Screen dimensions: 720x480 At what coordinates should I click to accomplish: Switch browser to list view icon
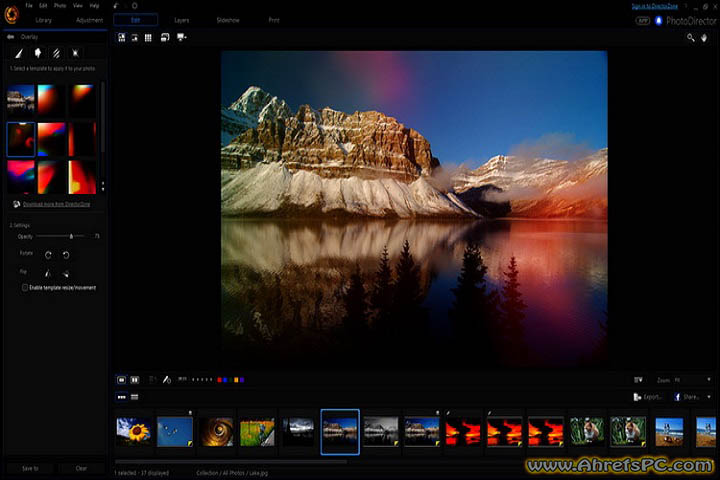[x=135, y=397]
